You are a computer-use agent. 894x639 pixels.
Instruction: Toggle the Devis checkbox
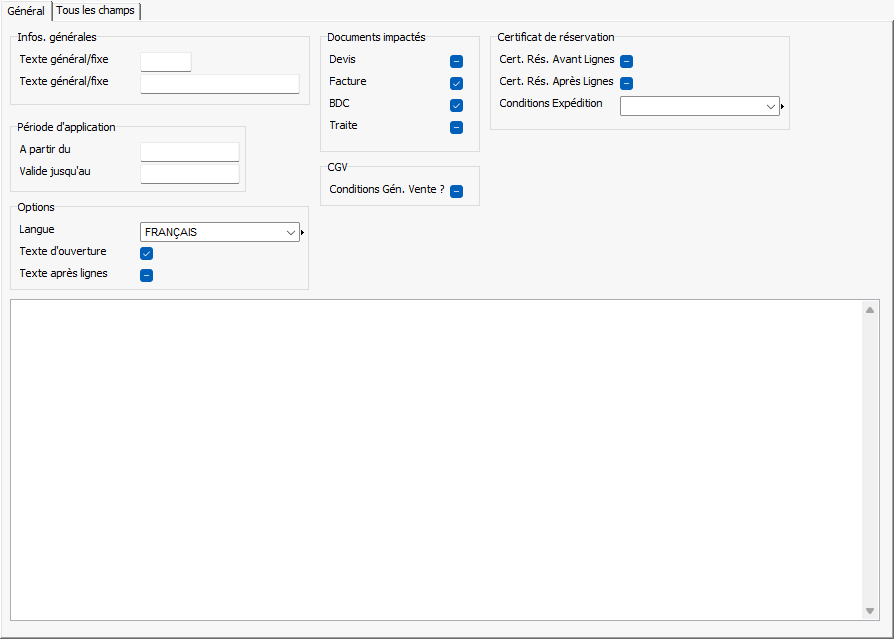[x=456, y=61]
